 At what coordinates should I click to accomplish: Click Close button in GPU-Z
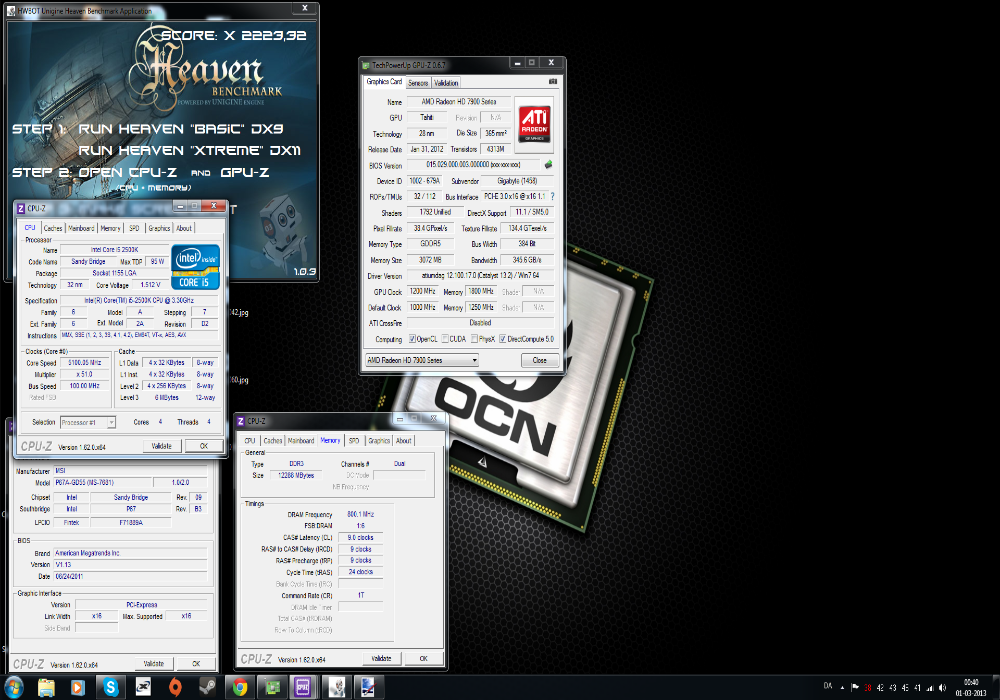(540, 360)
